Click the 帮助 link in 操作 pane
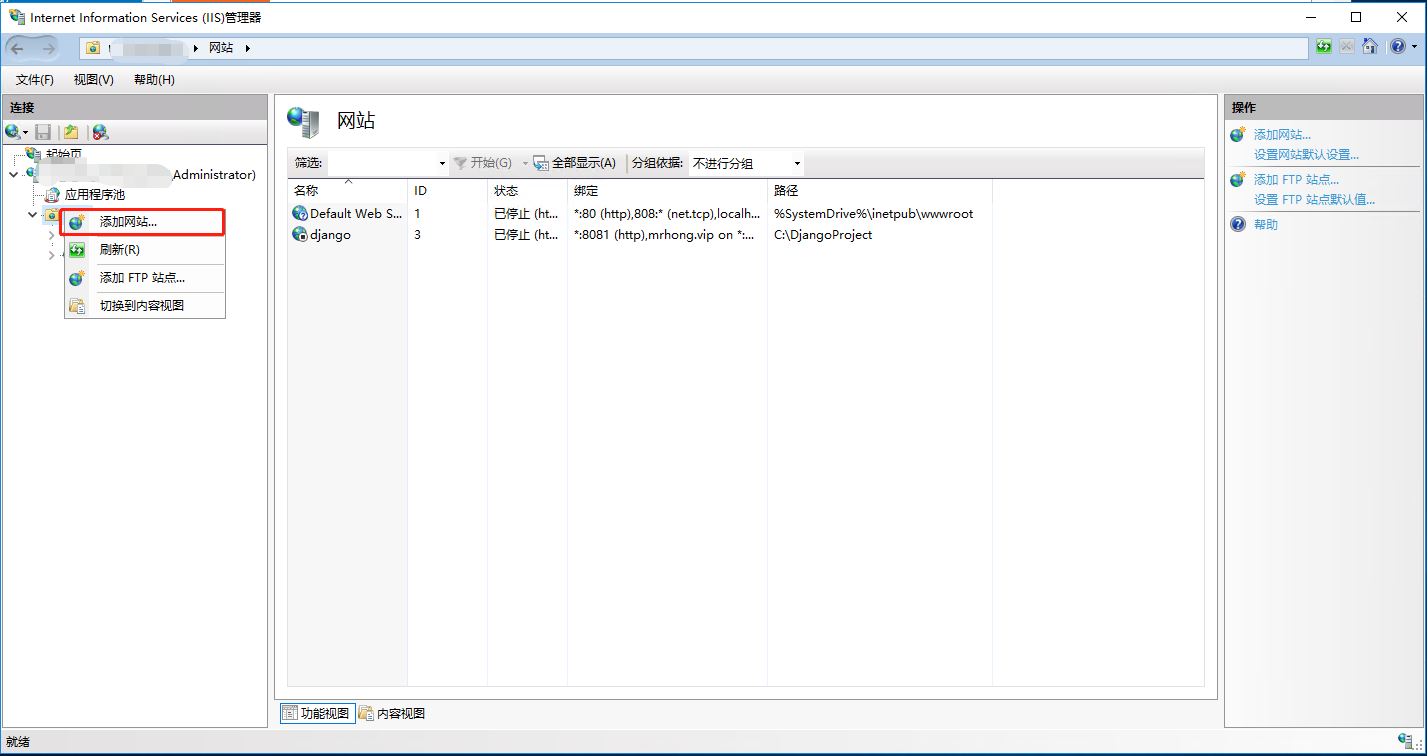The height and width of the screenshot is (756, 1427). [1266, 225]
